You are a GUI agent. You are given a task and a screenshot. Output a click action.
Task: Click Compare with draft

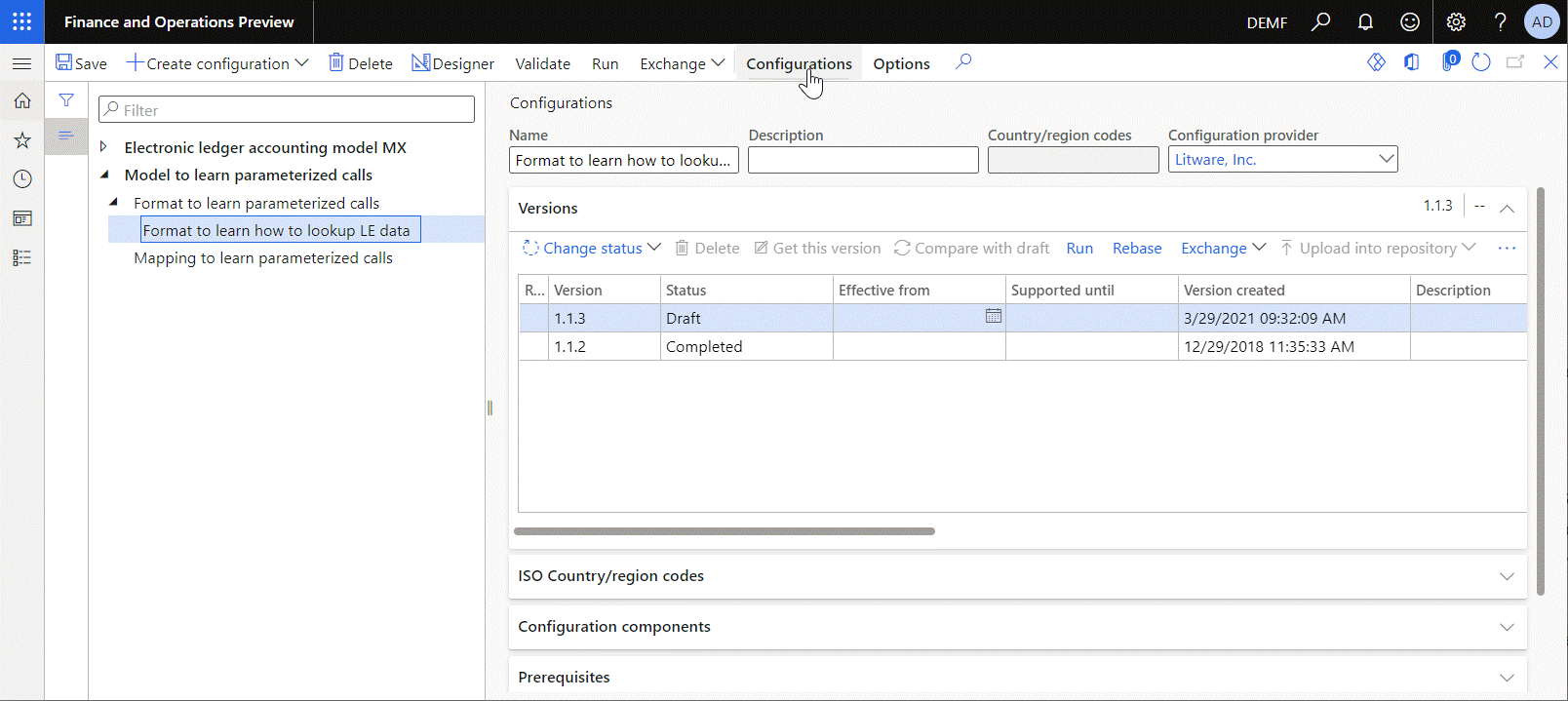pos(971,248)
